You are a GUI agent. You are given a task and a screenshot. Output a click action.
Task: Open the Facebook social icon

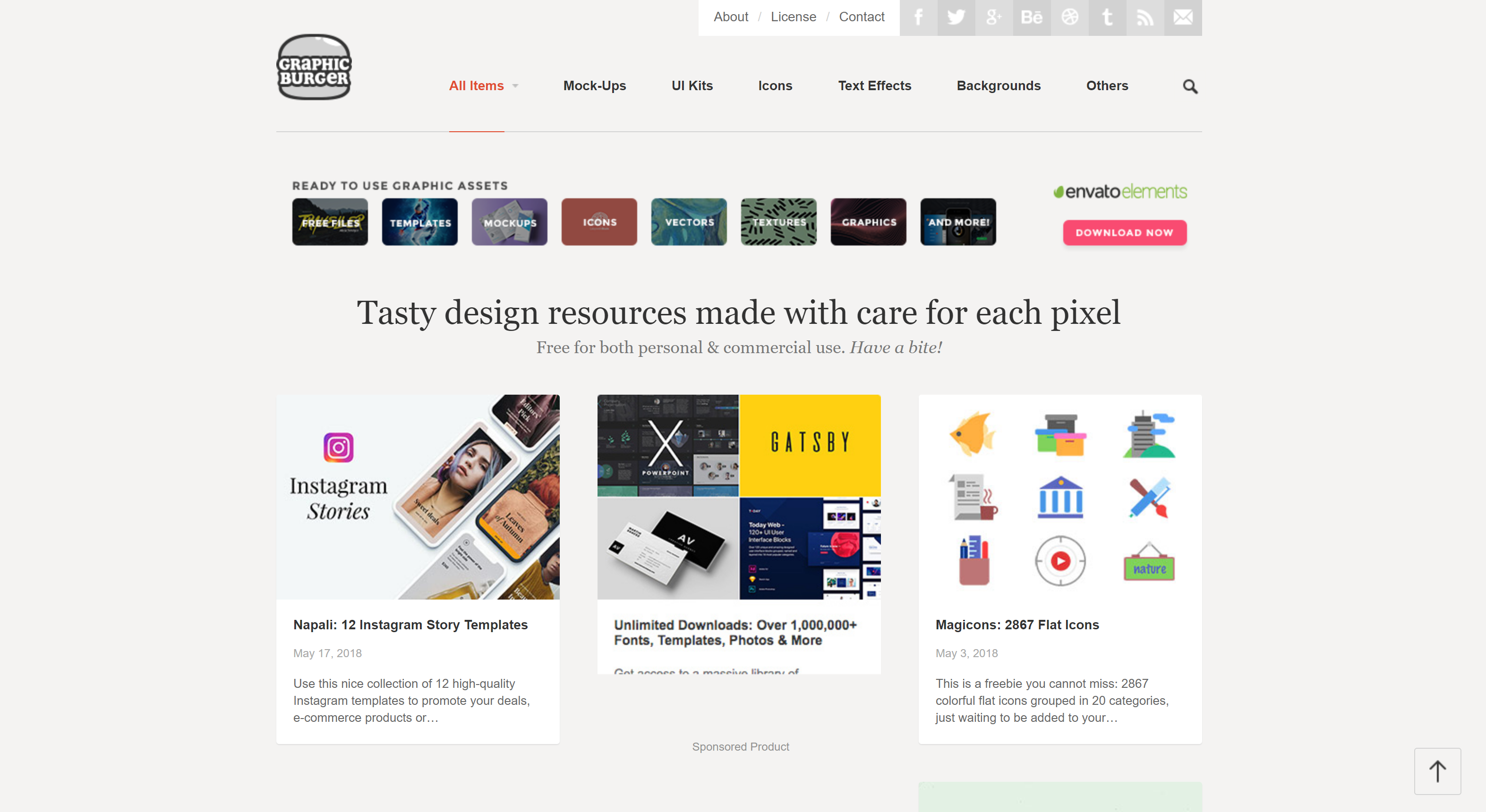tap(918, 17)
